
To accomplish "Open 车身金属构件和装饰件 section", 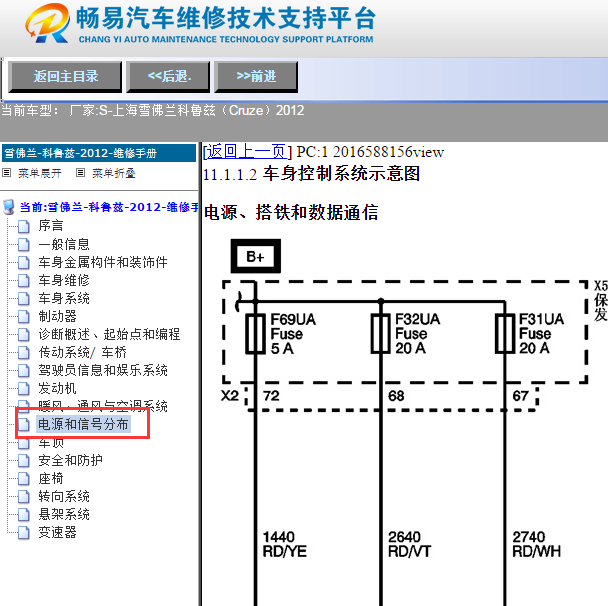I will [103, 262].
